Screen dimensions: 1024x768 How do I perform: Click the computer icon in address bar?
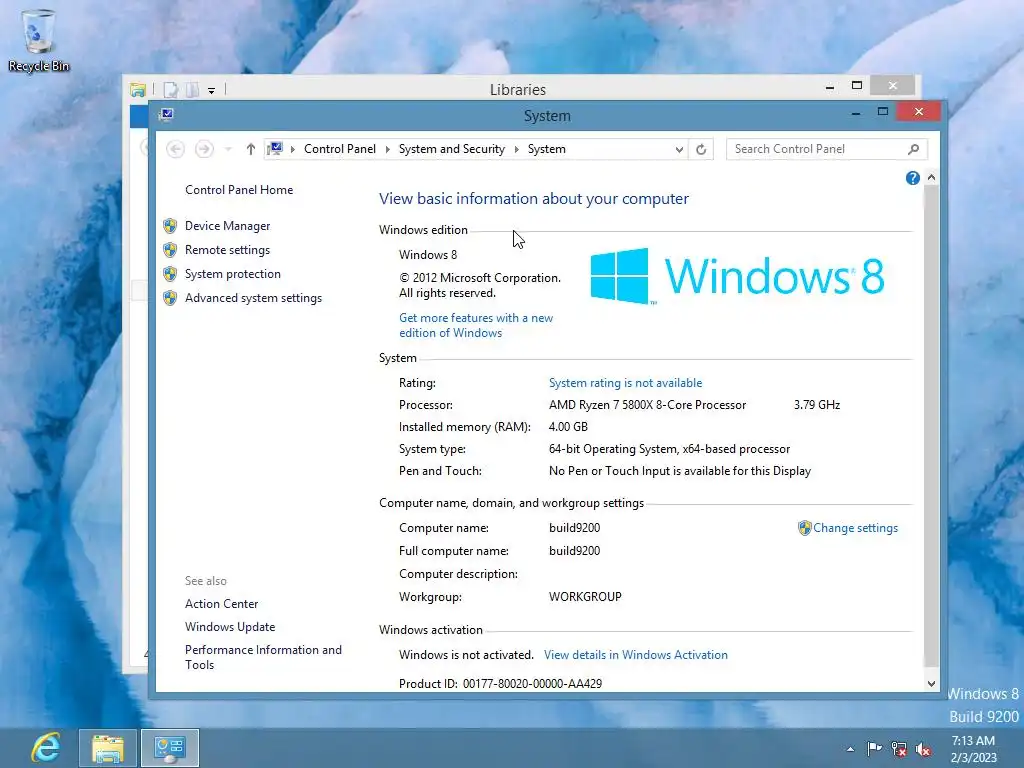click(x=276, y=149)
